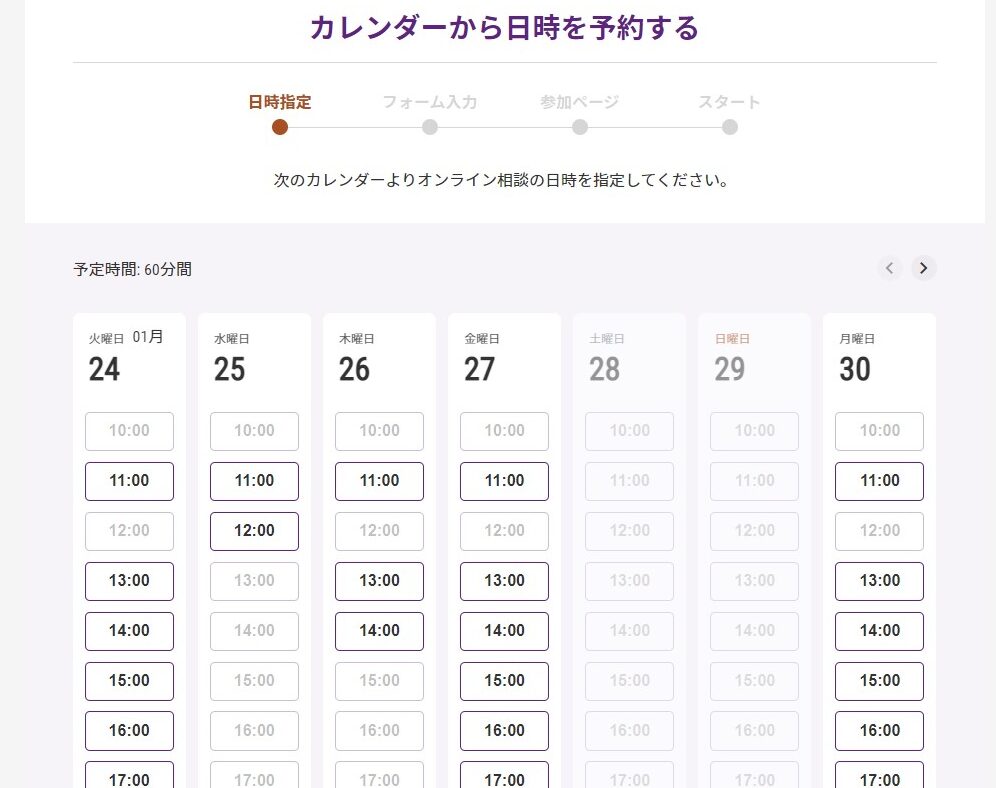Click the 参加ページ step circle

[580, 127]
